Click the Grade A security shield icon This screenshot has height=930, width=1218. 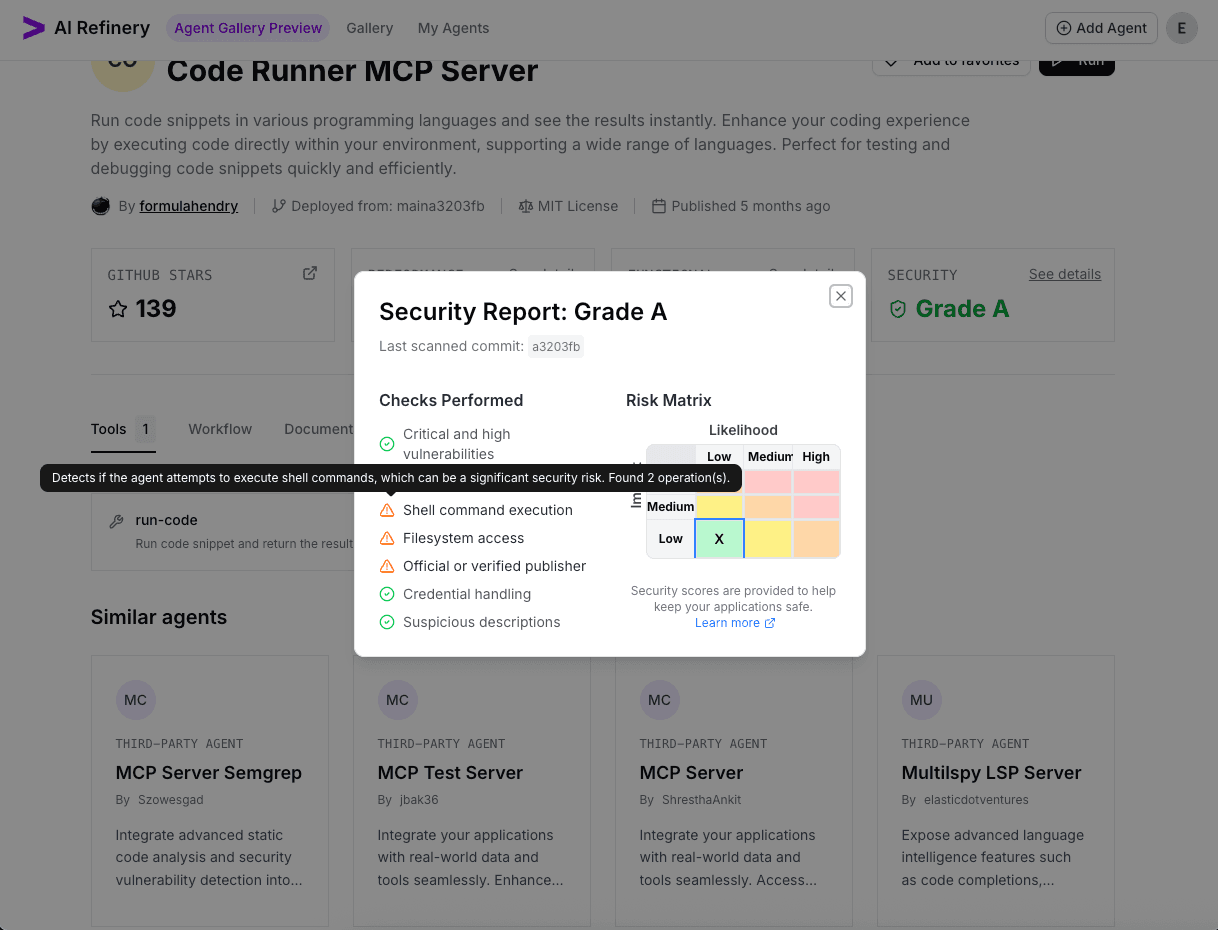click(900, 309)
